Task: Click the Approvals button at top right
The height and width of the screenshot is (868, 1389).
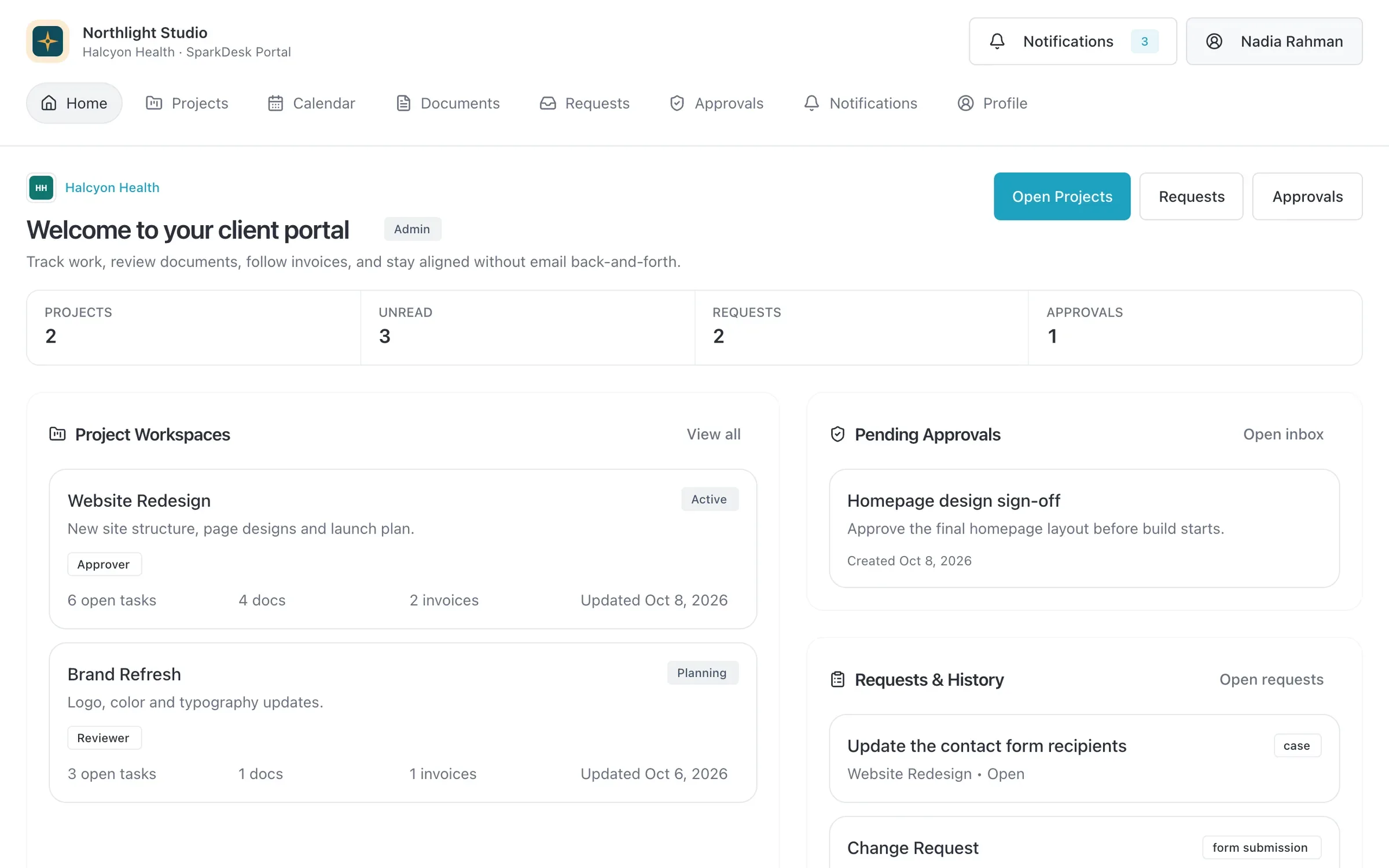Action: [1307, 196]
